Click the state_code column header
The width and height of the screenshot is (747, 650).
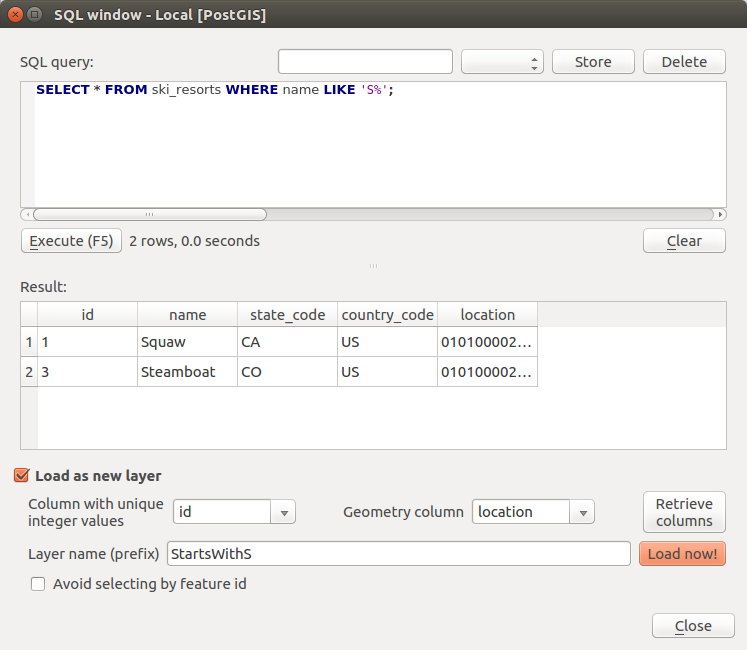287,314
